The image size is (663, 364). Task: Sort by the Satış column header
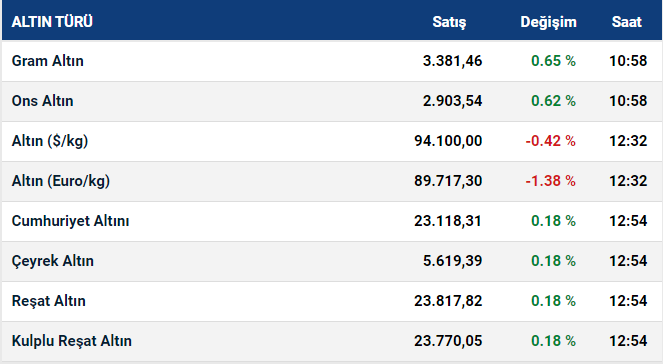pos(449,22)
